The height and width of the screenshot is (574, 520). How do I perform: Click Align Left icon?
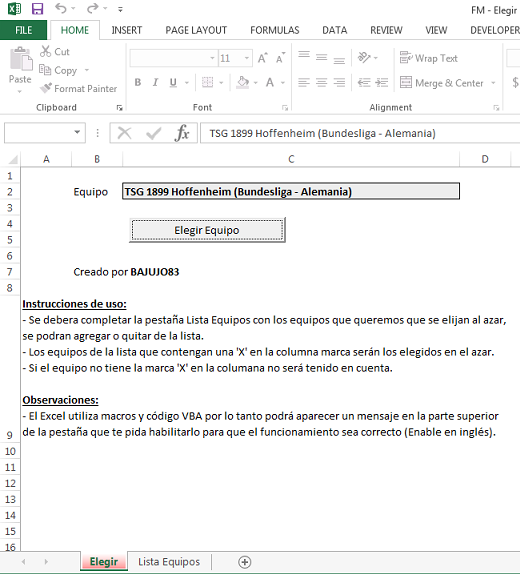click(304, 82)
